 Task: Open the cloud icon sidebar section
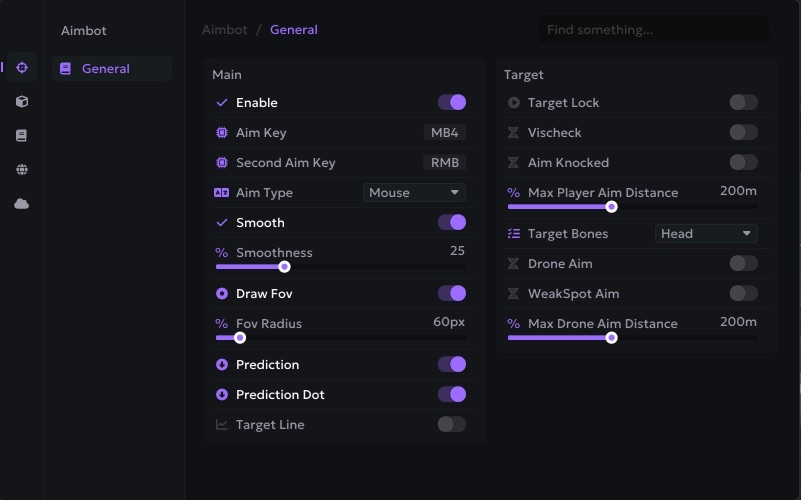[x=22, y=204]
